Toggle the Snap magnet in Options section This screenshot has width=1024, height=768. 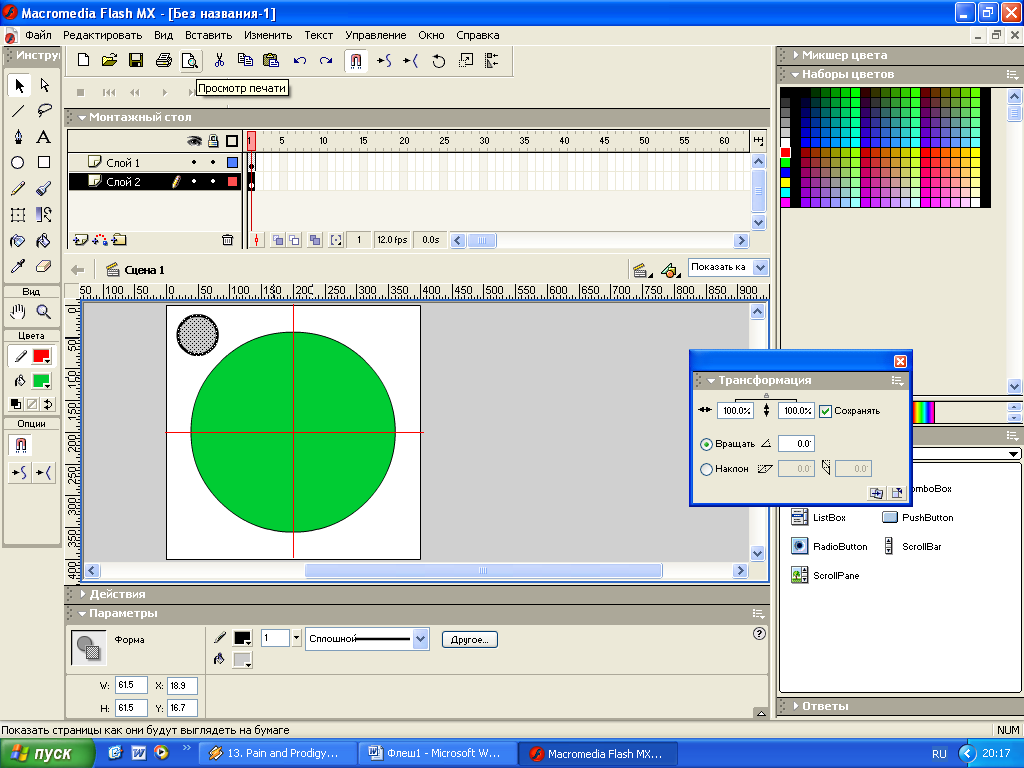(20, 445)
